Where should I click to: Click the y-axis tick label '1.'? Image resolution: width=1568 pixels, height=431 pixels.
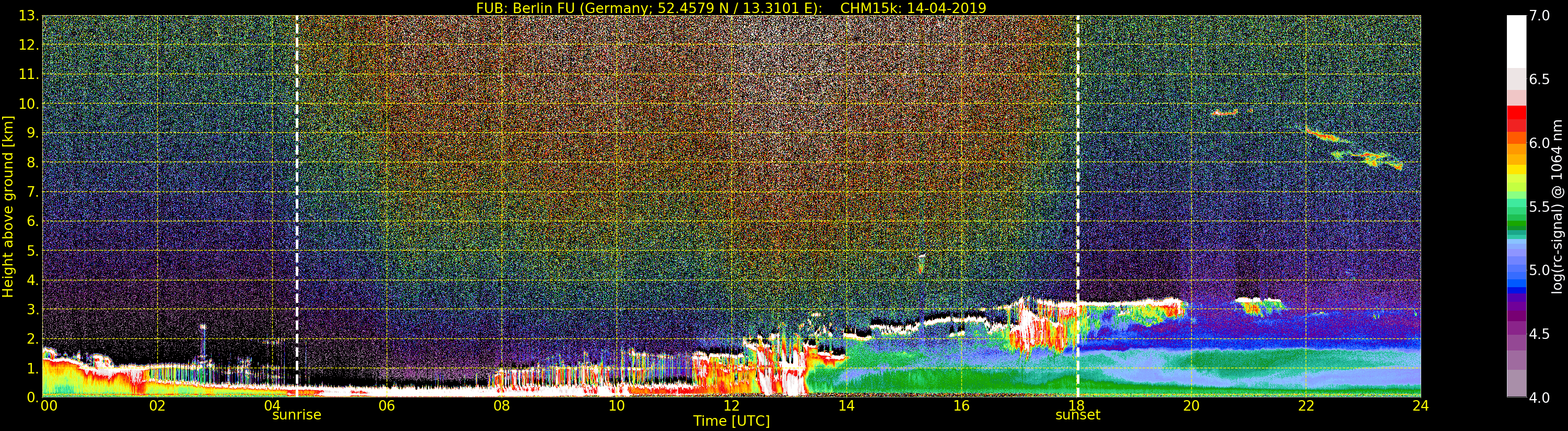(32, 368)
